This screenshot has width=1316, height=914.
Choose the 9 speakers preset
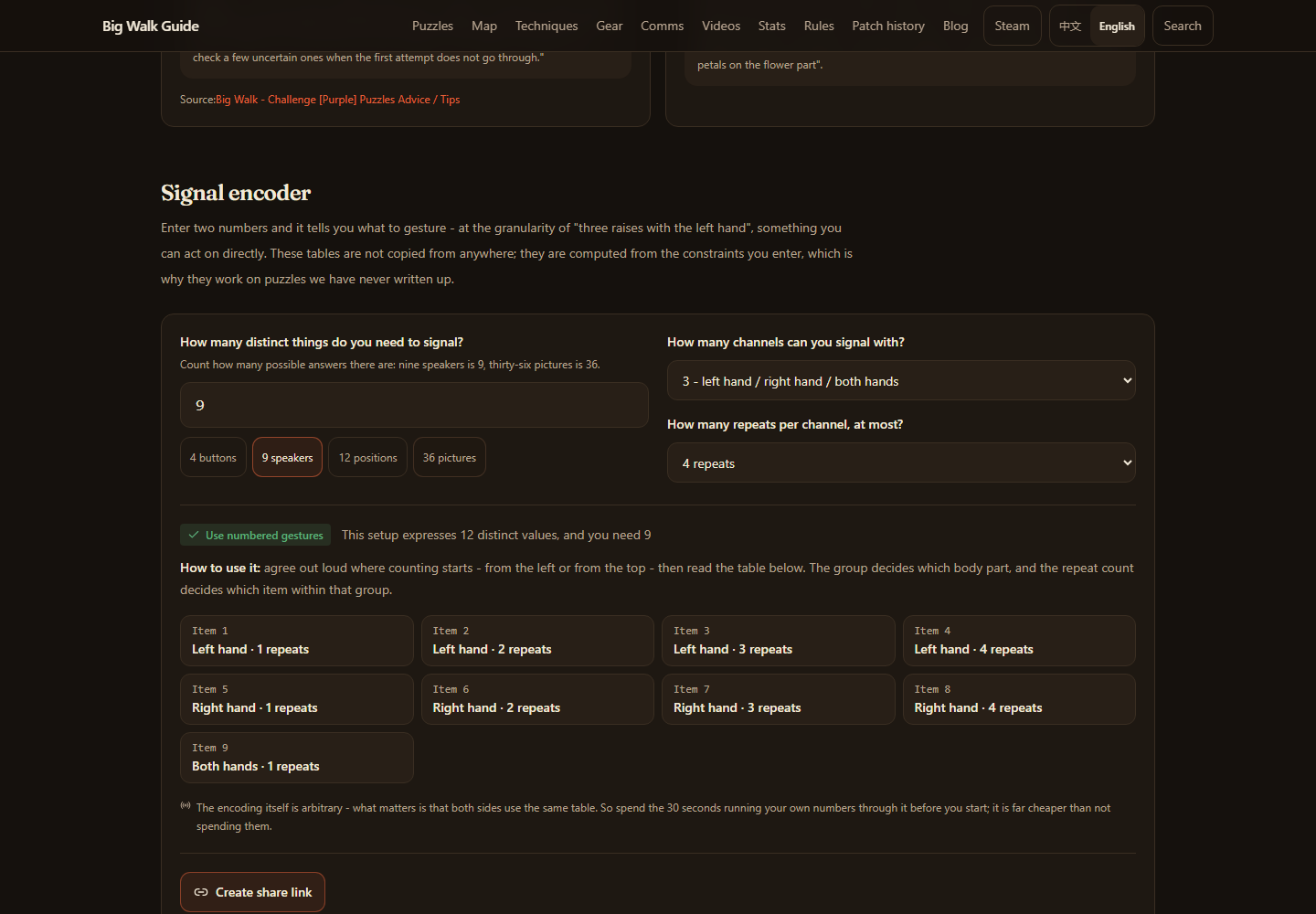287,457
